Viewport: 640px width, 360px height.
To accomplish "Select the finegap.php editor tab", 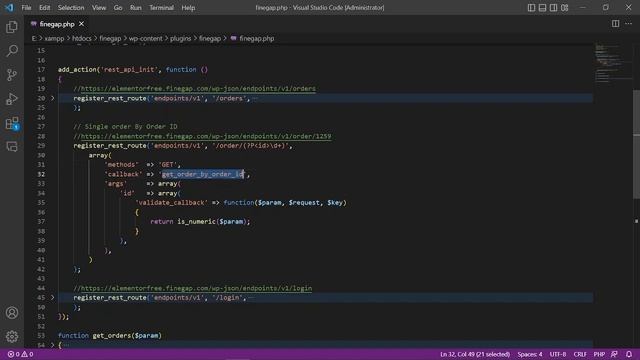I will 57,24.
